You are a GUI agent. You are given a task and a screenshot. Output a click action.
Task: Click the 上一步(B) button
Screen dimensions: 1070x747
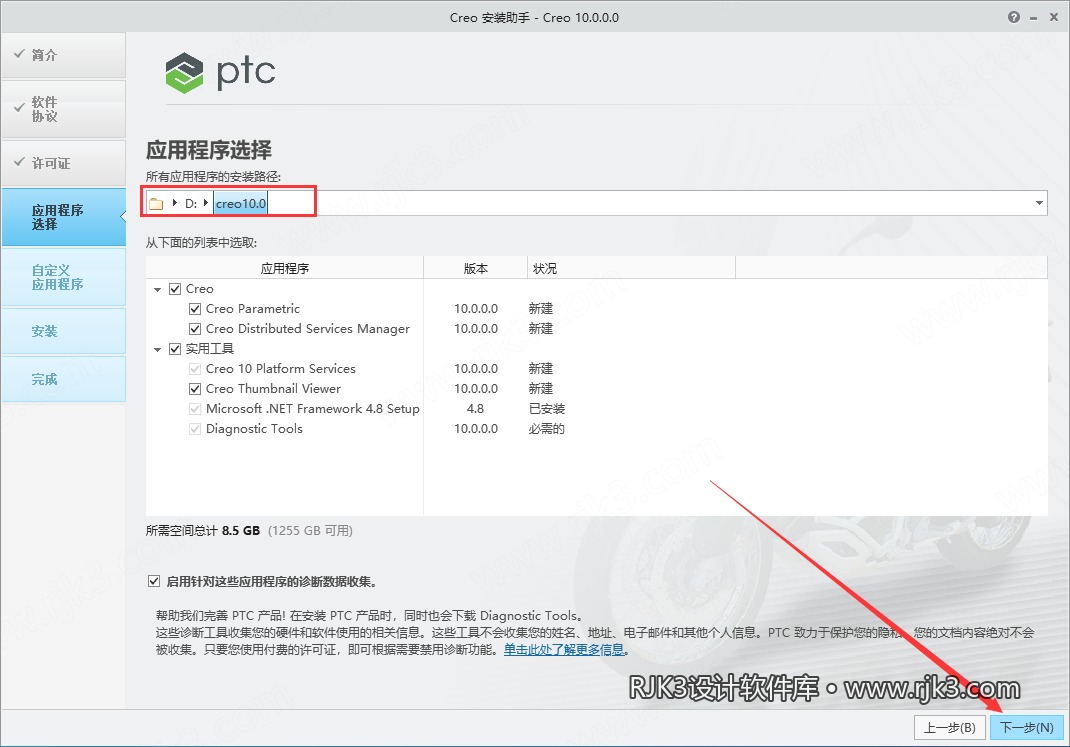pos(949,727)
